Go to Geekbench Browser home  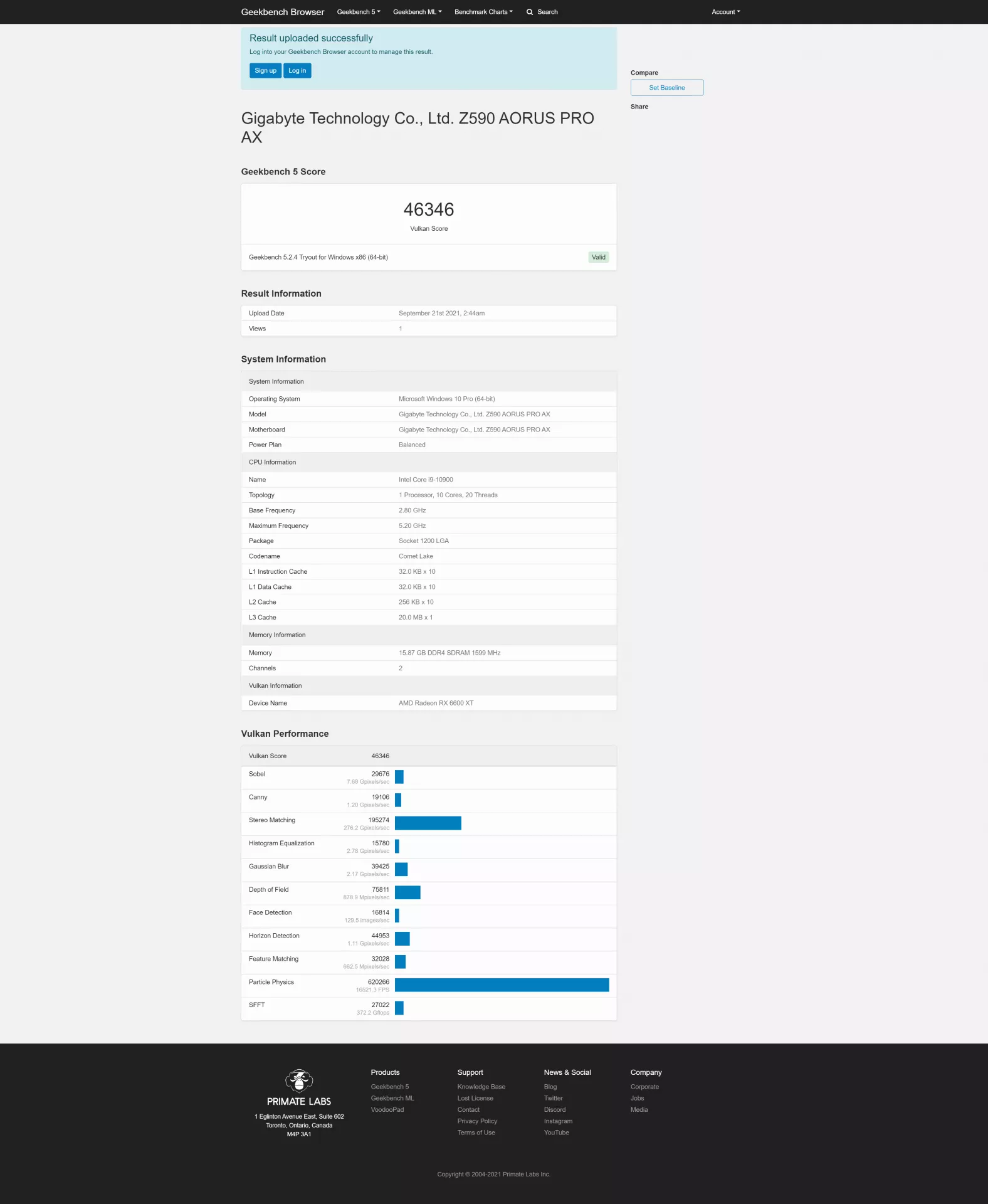coord(283,12)
